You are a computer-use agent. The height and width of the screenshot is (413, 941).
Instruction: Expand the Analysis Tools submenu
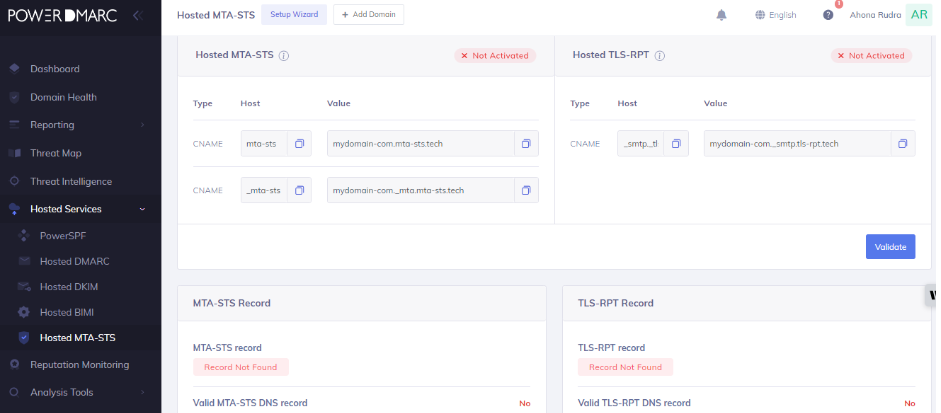pos(142,393)
